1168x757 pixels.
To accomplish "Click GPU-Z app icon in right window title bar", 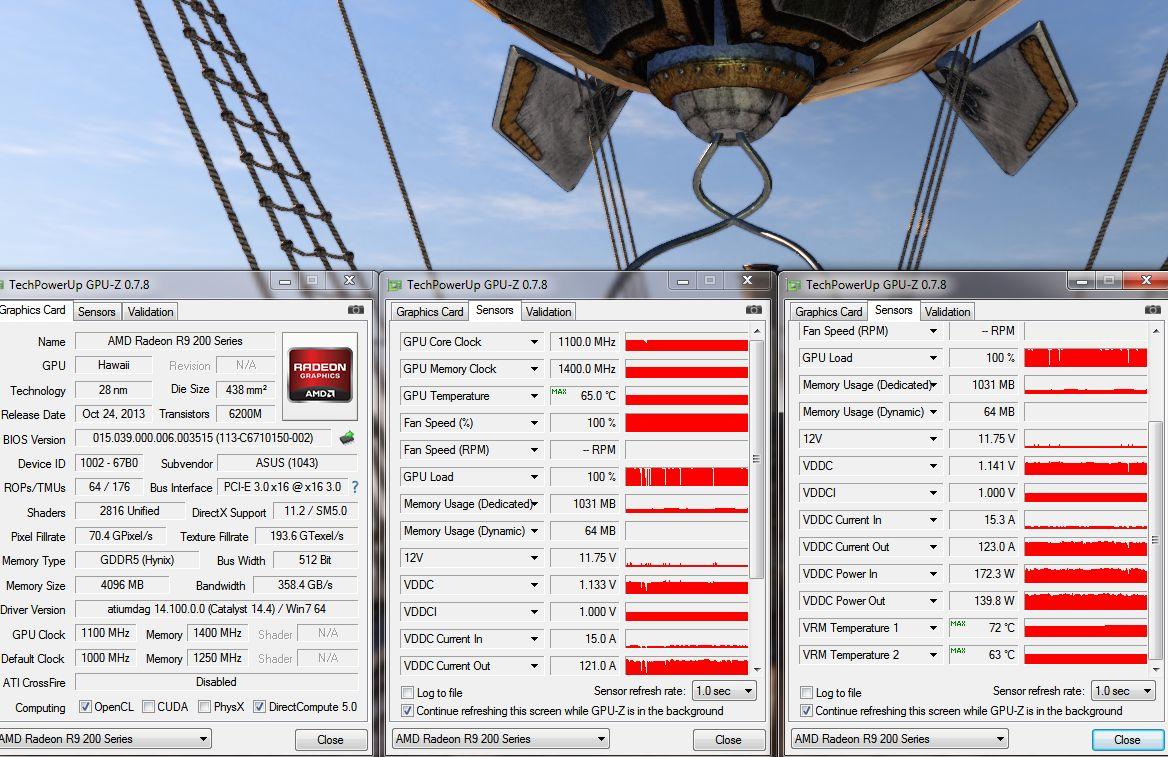I will [x=794, y=285].
